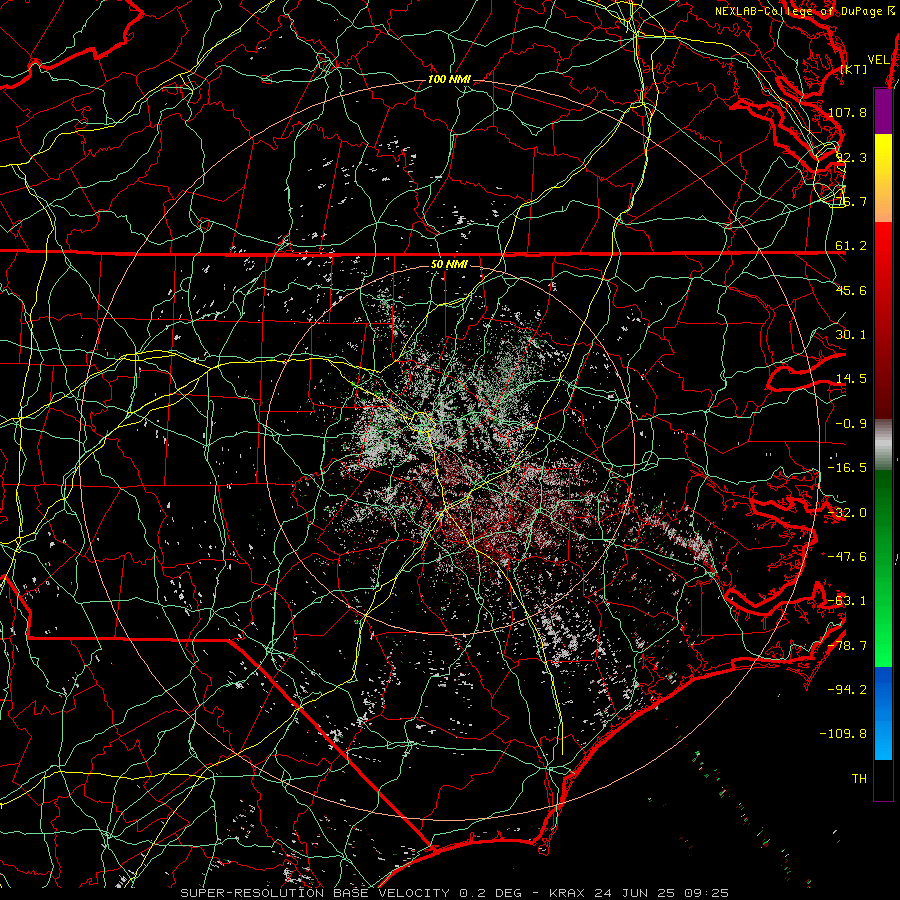
Task: Click the 14.5 value on velocity scale
Action: click(851, 379)
